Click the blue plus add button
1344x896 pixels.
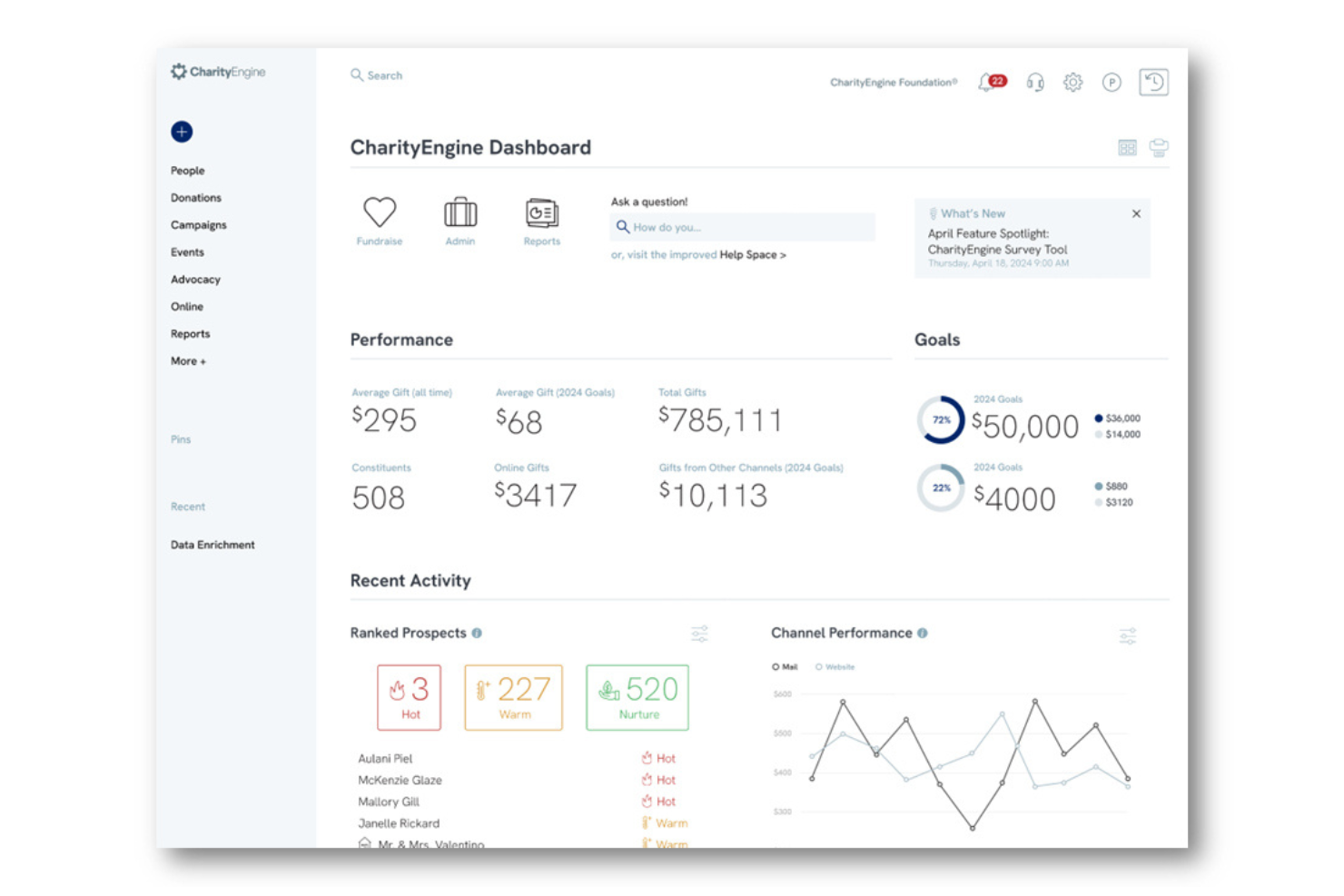[x=182, y=132]
